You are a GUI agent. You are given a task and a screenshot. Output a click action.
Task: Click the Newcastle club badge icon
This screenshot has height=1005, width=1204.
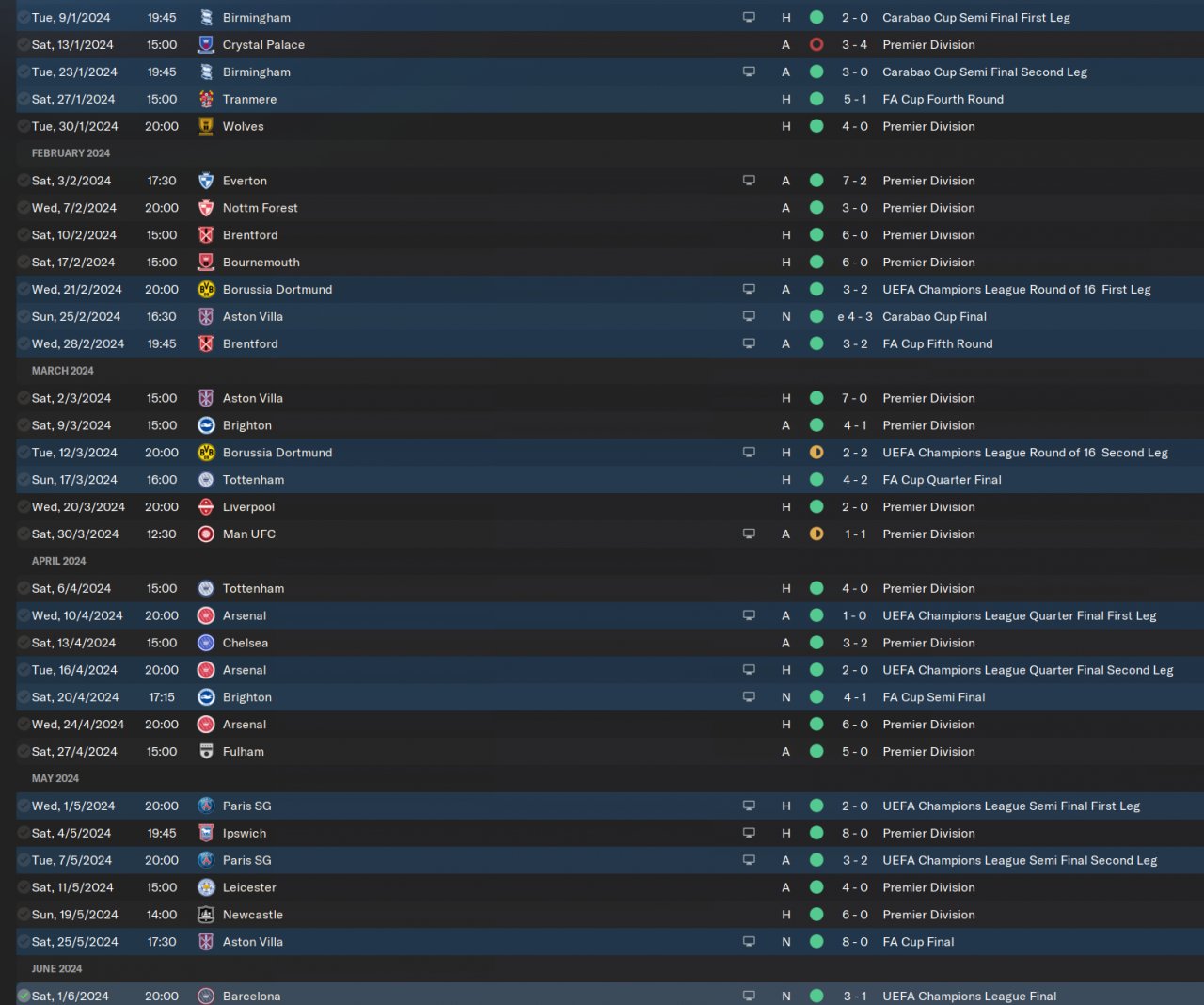[x=206, y=915]
